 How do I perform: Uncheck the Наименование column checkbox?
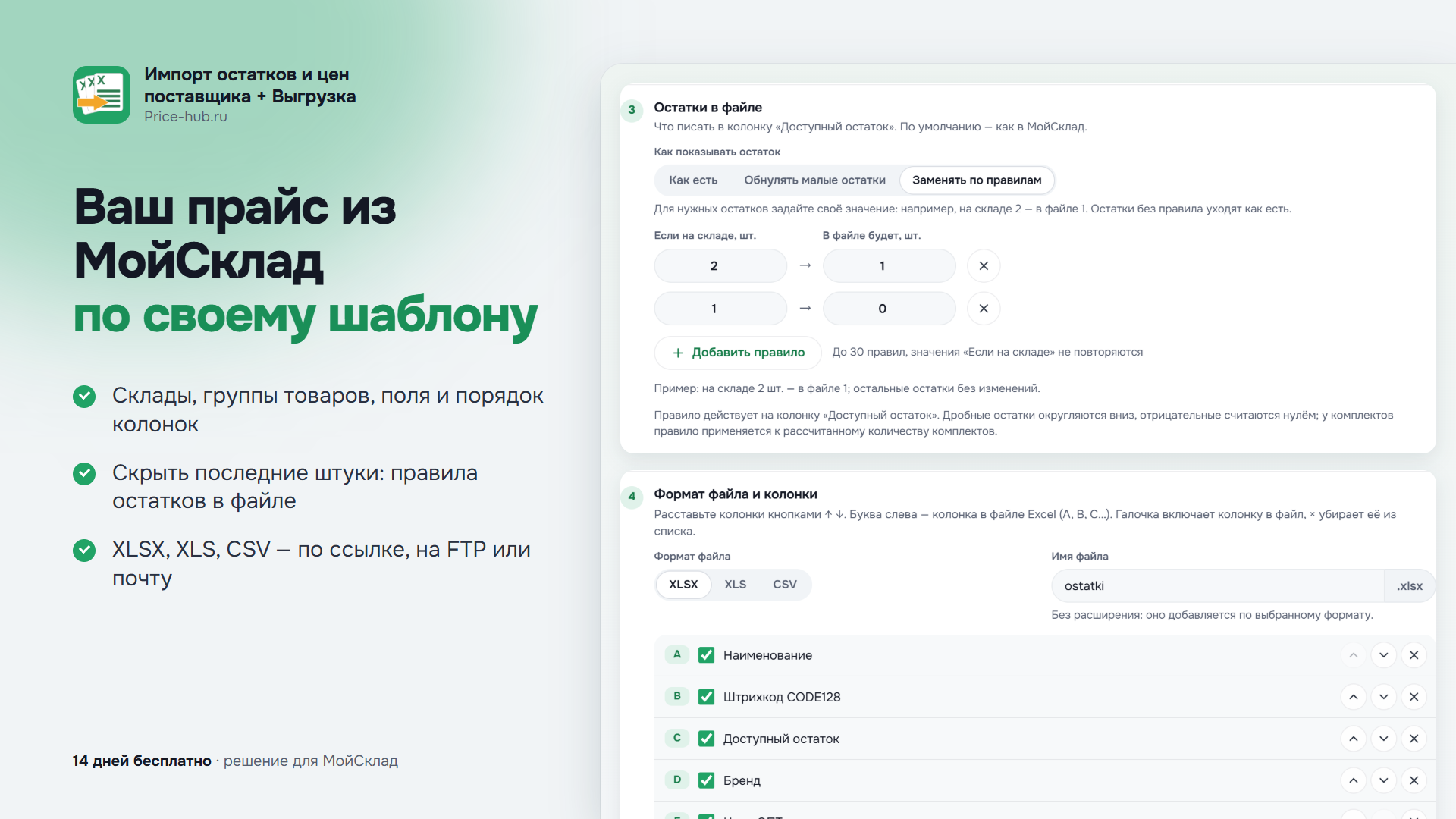coord(706,655)
